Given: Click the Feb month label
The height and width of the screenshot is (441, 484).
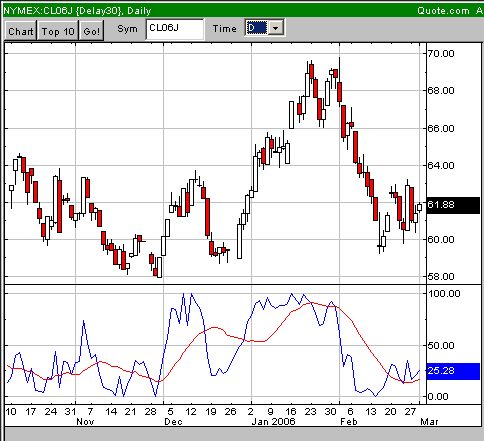Looking at the screenshot, I should point(349,422).
